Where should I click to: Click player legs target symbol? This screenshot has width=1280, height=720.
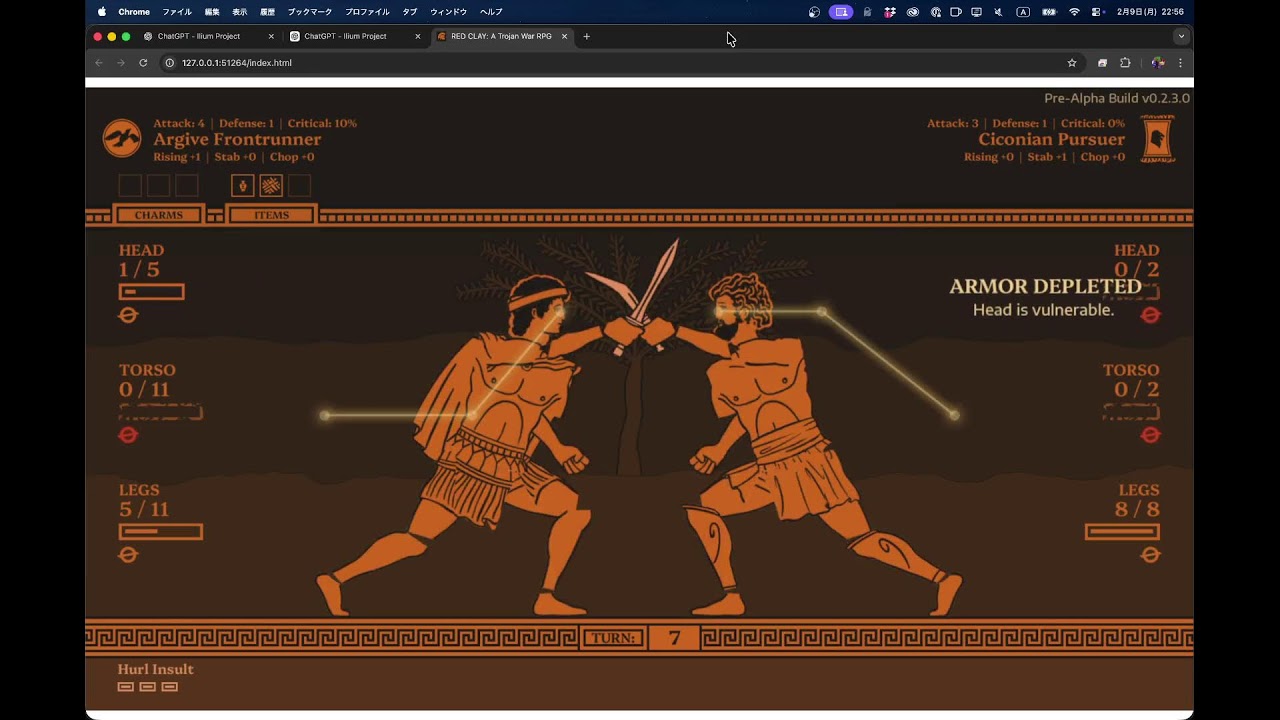pos(128,555)
